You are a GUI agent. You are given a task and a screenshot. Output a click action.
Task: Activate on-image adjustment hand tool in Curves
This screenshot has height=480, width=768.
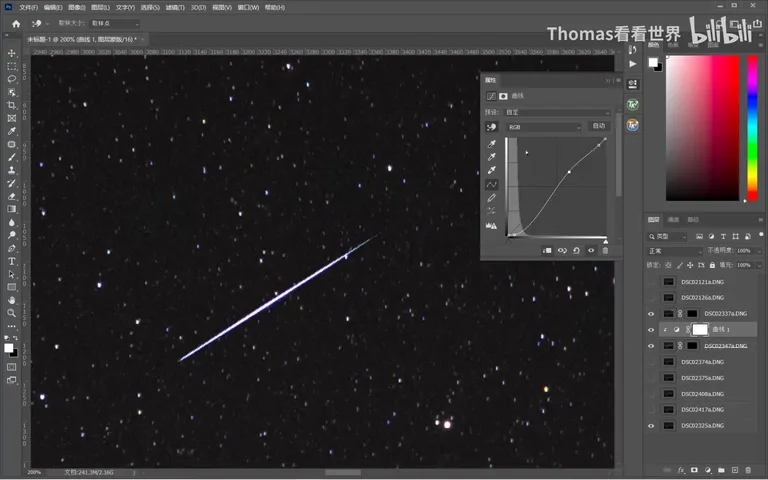tap(491, 127)
